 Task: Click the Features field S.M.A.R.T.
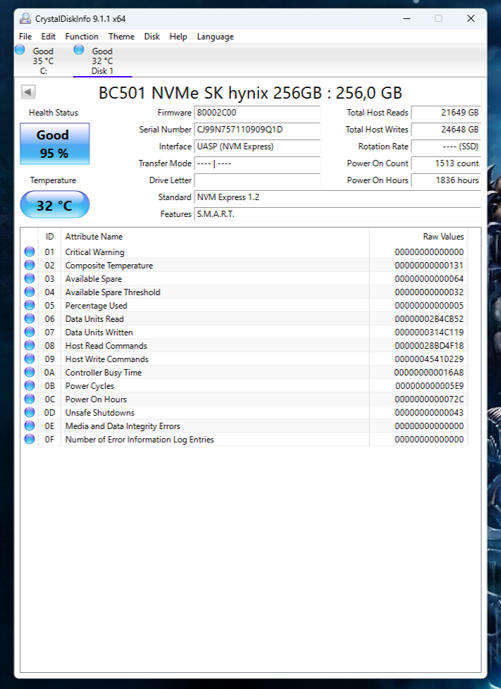pos(338,214)
